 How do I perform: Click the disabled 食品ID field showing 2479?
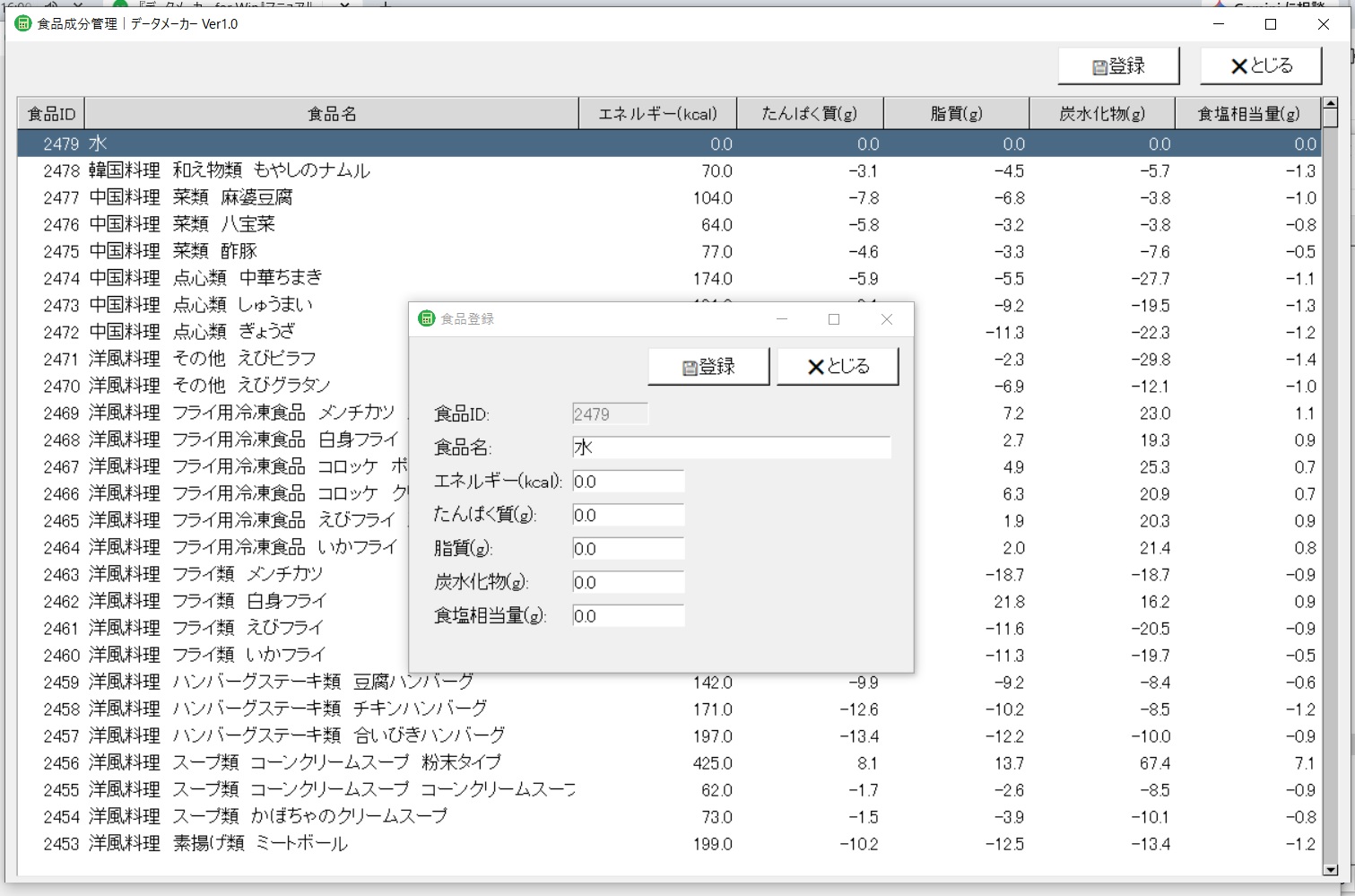pos(610,414)
